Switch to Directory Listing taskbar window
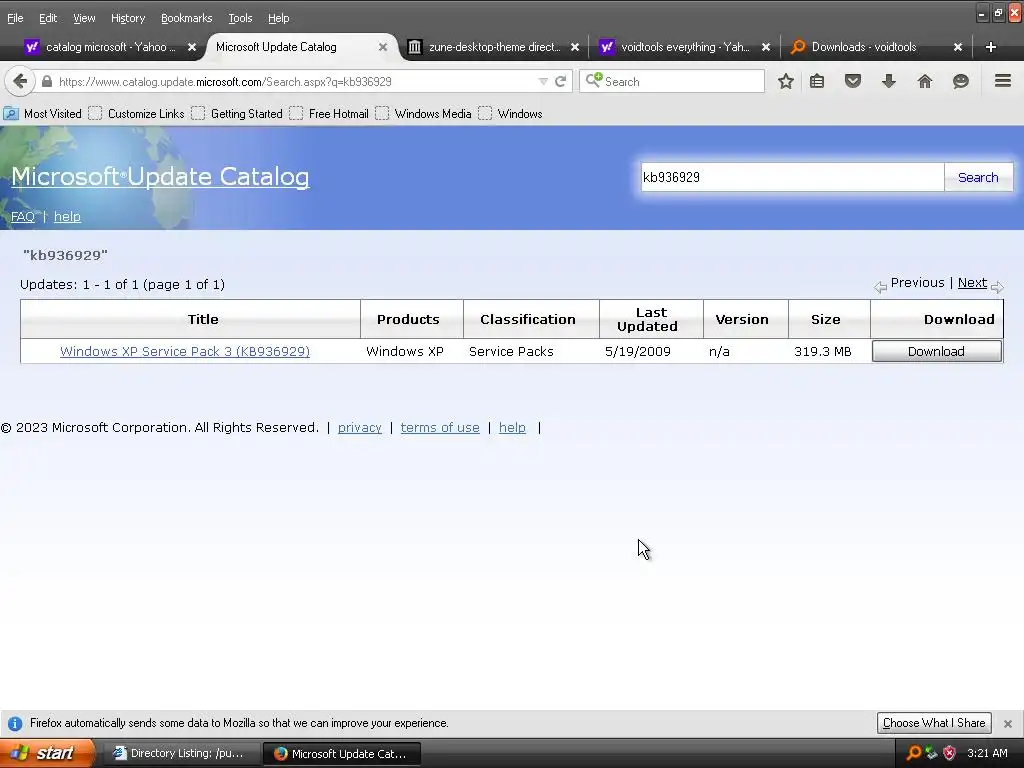Screen dimensions: 1024x768 tap(181, 754)
